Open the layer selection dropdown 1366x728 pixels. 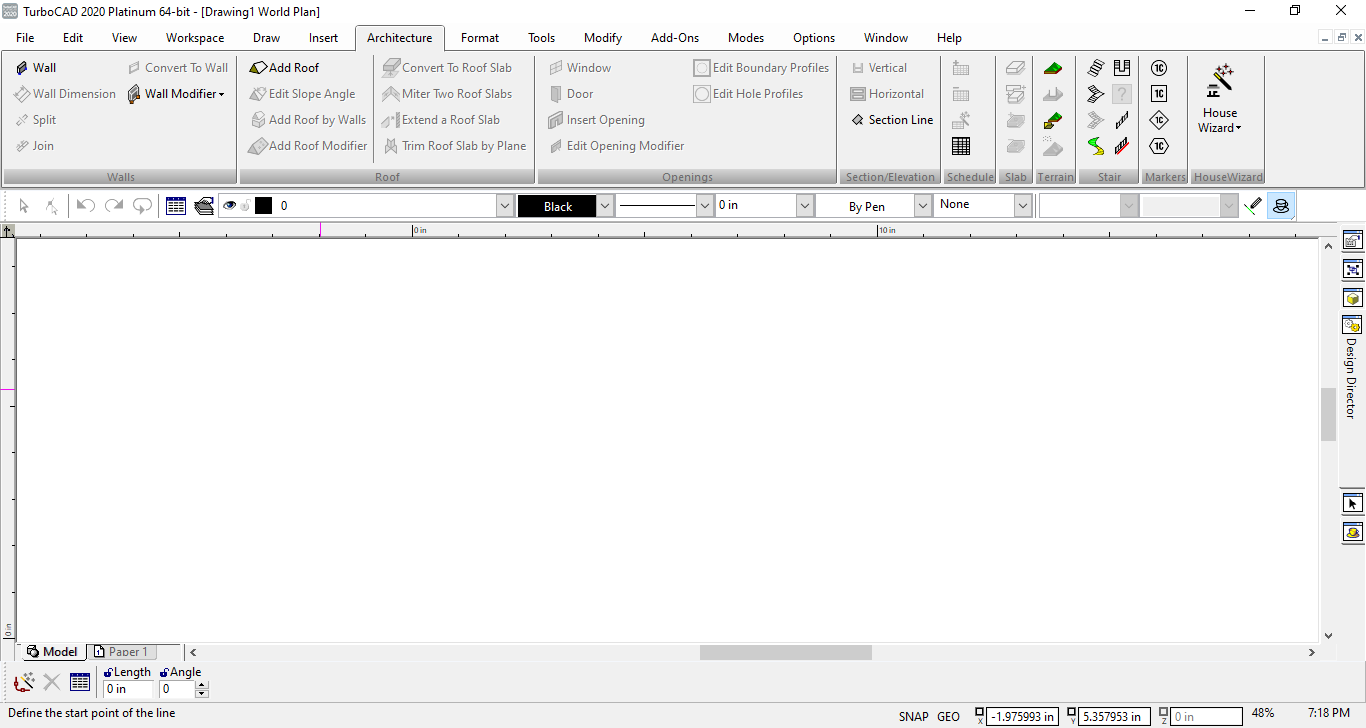[505, 206]
